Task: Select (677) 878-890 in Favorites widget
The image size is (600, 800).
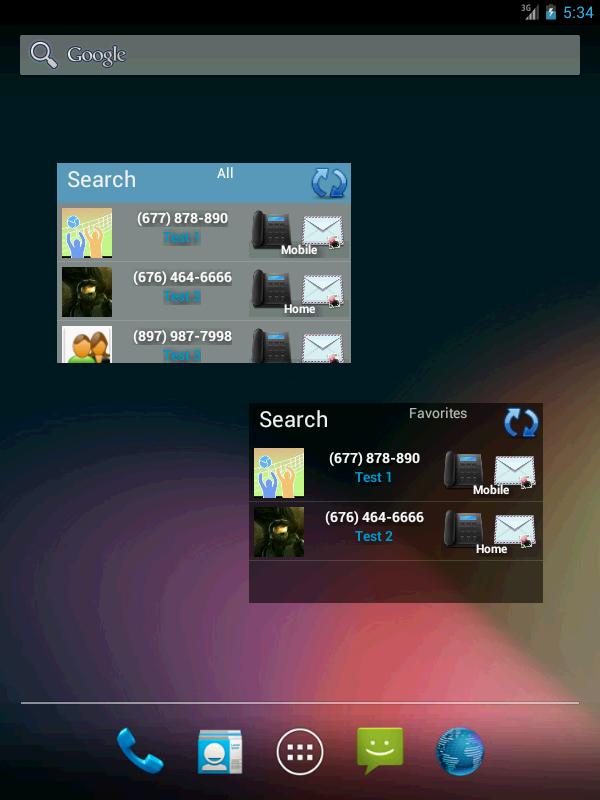Action: pos(374,458)
